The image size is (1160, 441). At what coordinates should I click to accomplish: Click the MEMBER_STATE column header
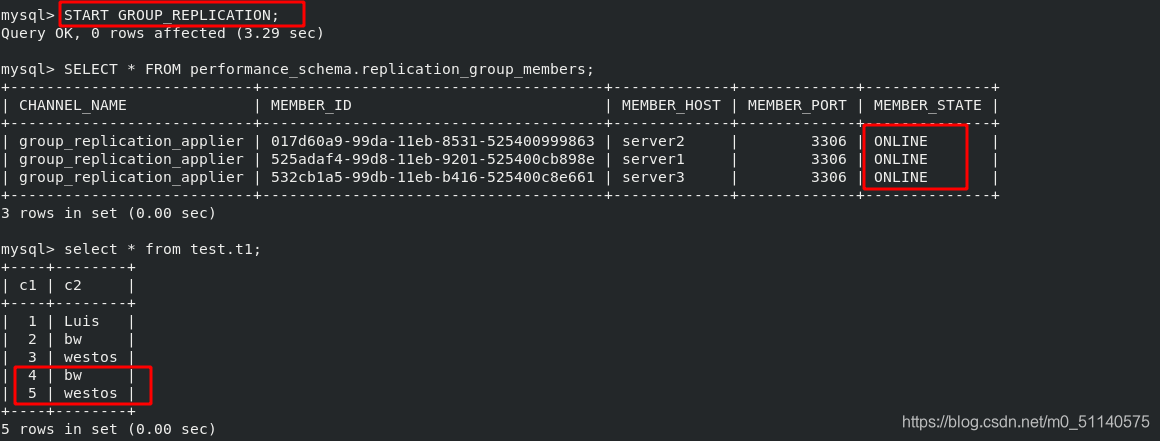click(x=927, y=105)
